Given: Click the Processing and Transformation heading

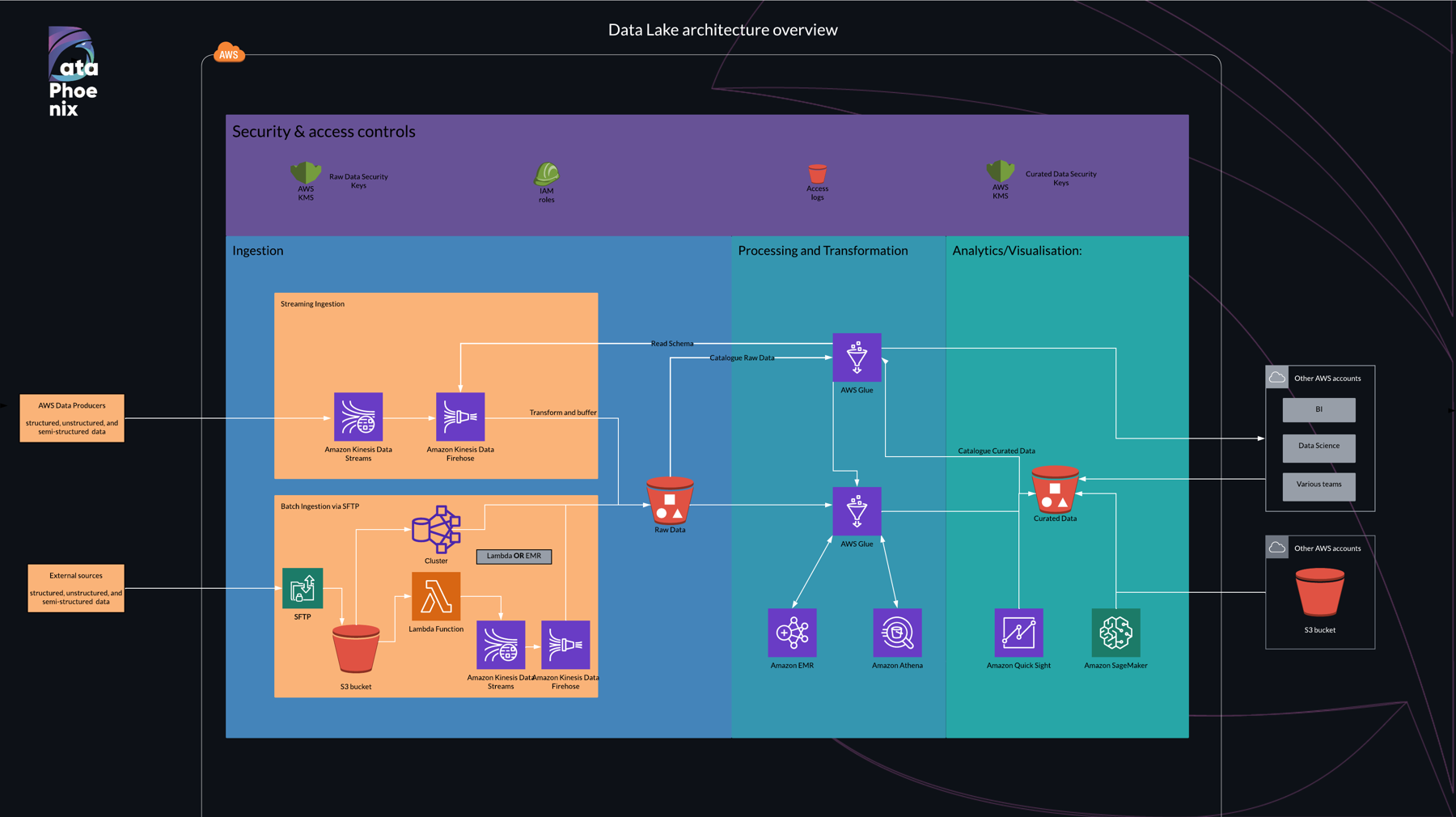Looking at the screenshot, I should (823, 251).
